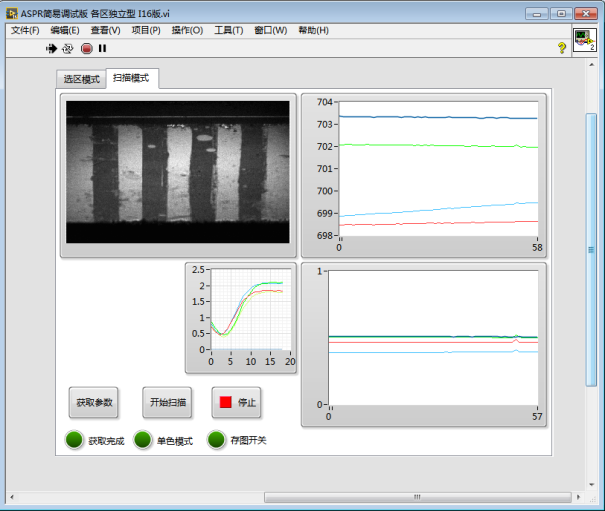Screen dimensions: 605x511
Task: Toggle the 获取完成 green LED indicator
Action: tap(75, 440)
